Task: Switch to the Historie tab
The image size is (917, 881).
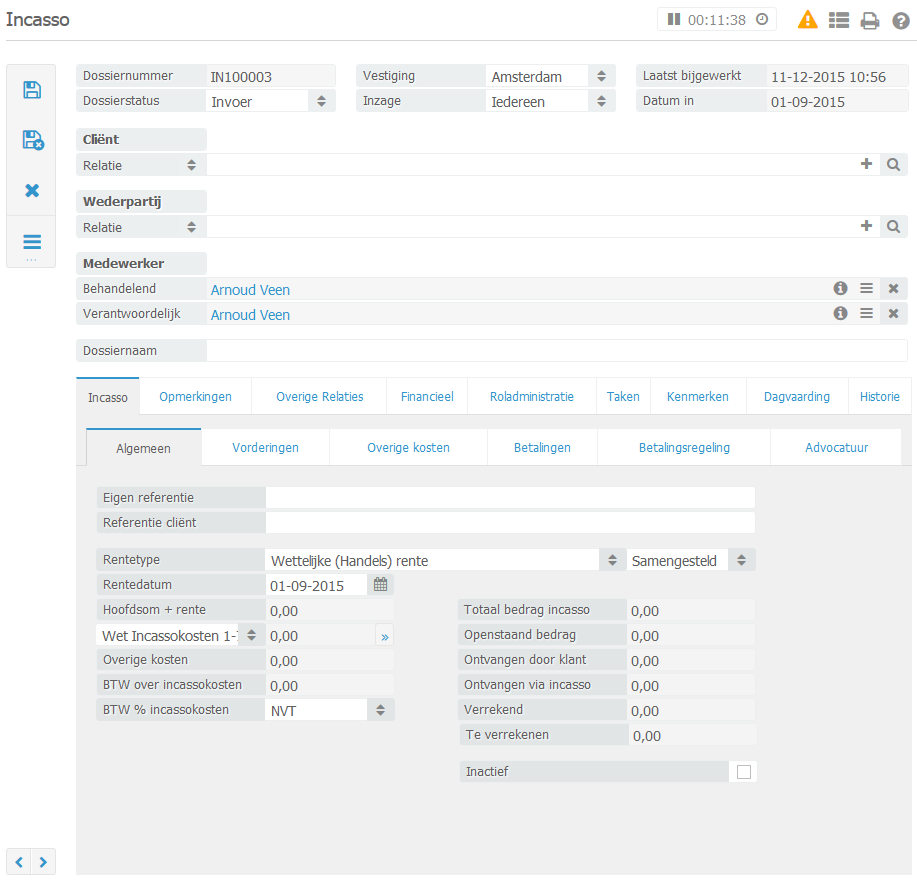Action: (x=879, y=397)
